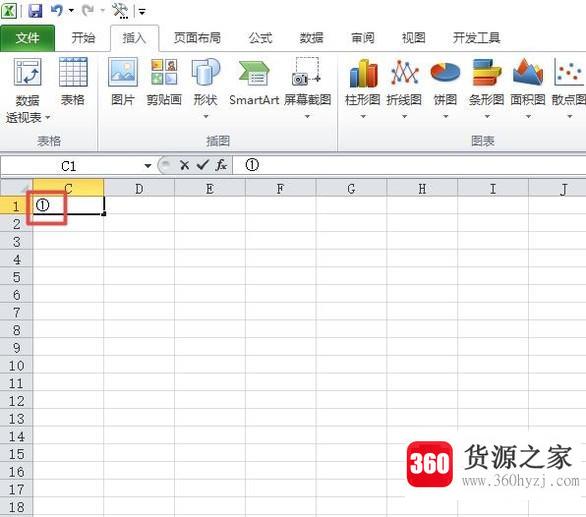Click the Name Box showing C1
The height and width of the screenshot is (517, 586).
tap(69, 166)
